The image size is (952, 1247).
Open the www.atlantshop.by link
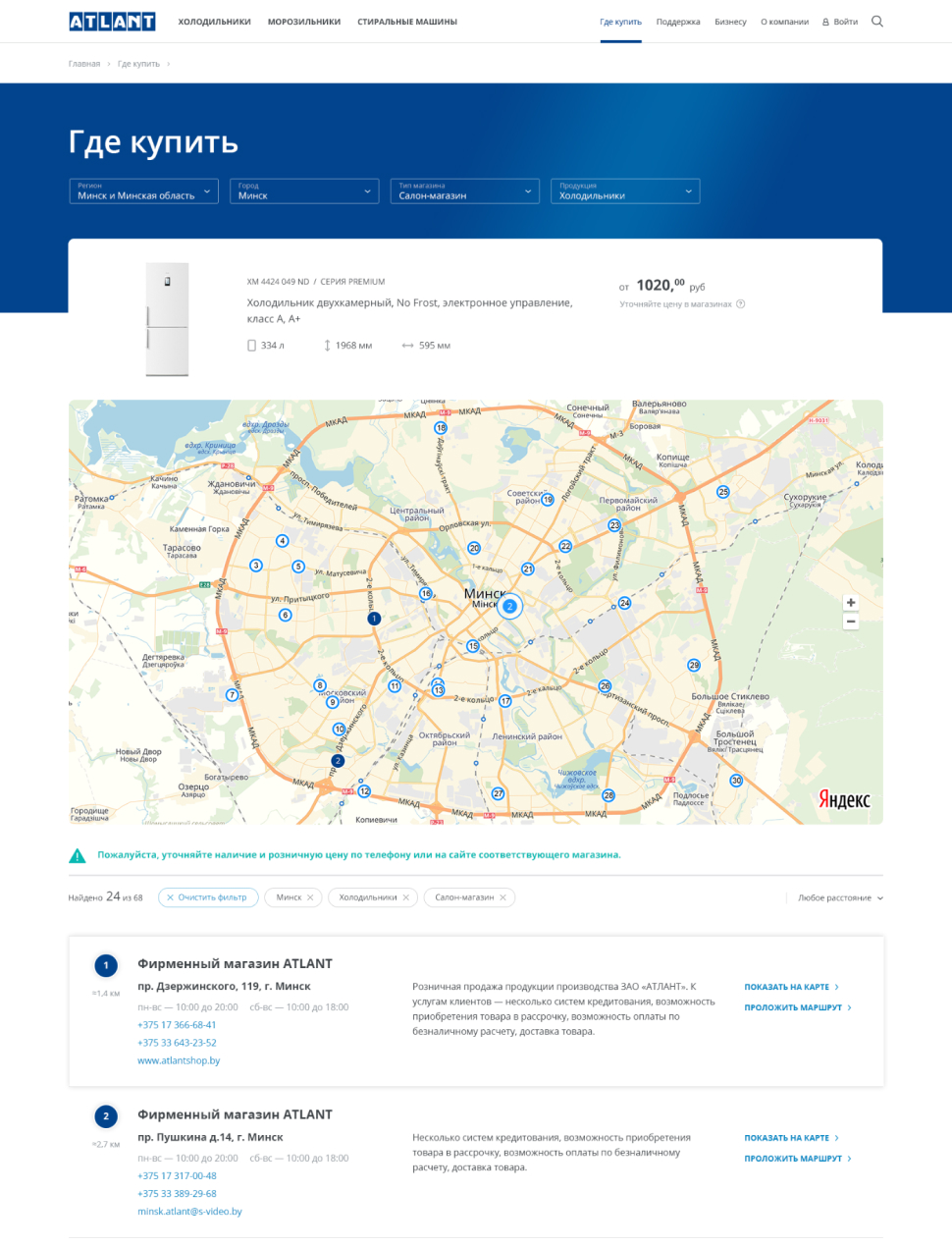coord(179,1060)
